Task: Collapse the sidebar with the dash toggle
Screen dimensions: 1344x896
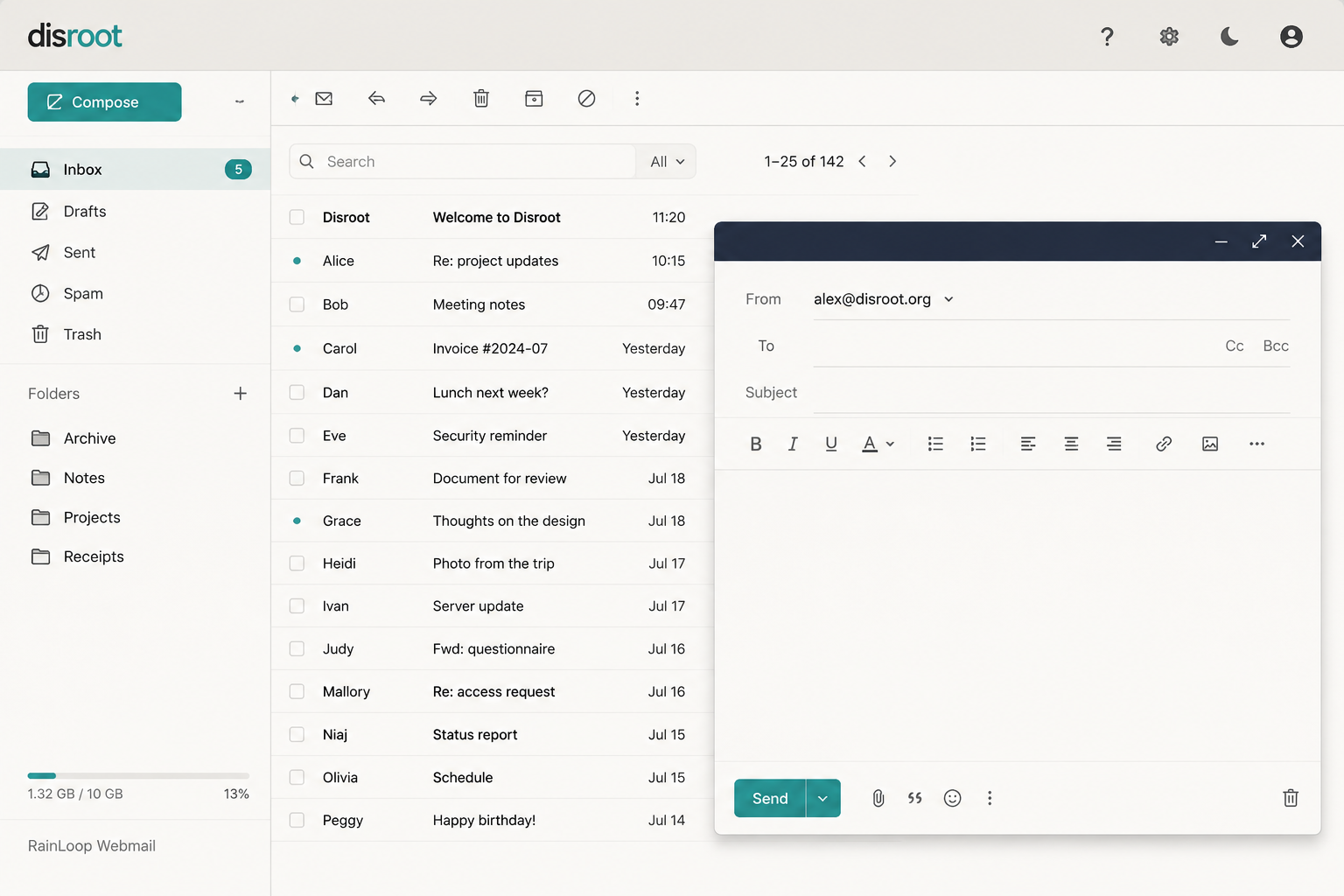Action: point(239,101)
